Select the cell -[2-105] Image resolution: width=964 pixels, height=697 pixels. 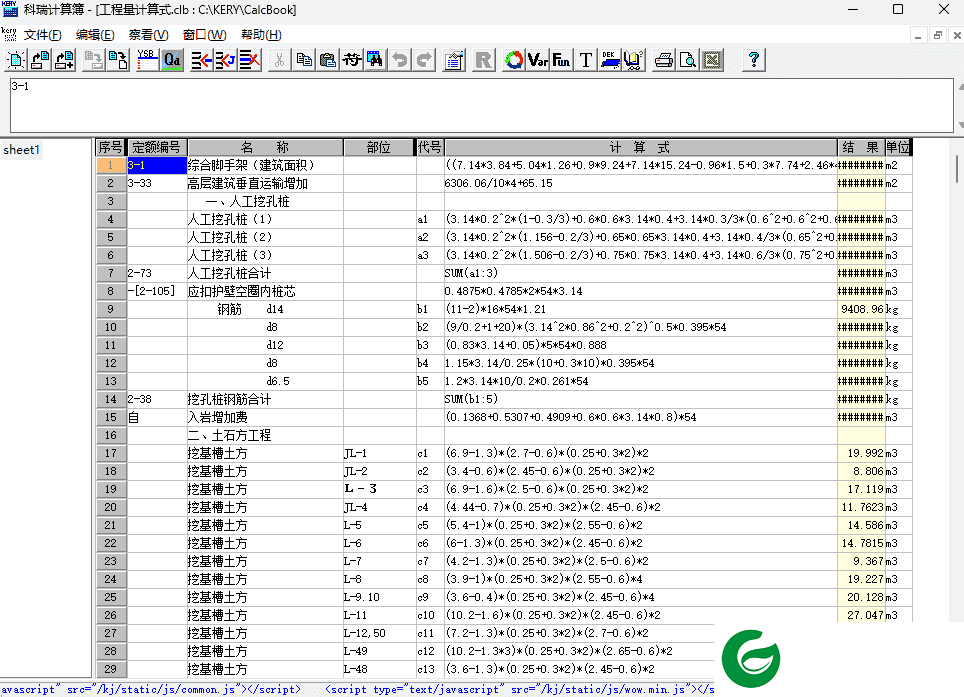click(157, 291)
